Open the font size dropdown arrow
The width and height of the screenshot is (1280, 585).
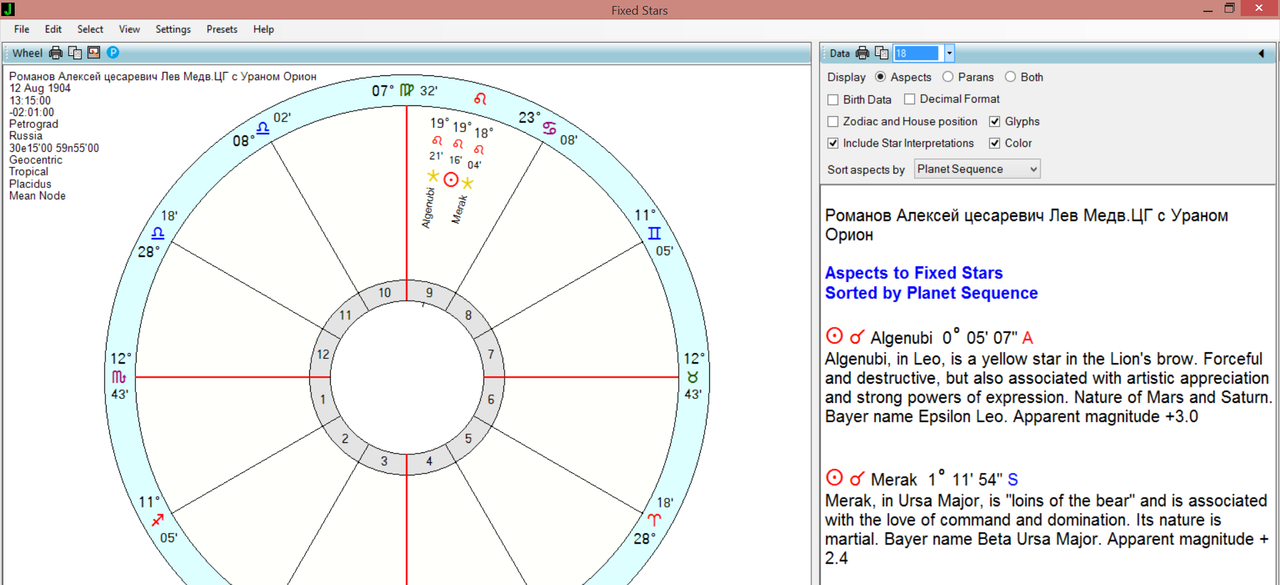click(x=949, y=53)
